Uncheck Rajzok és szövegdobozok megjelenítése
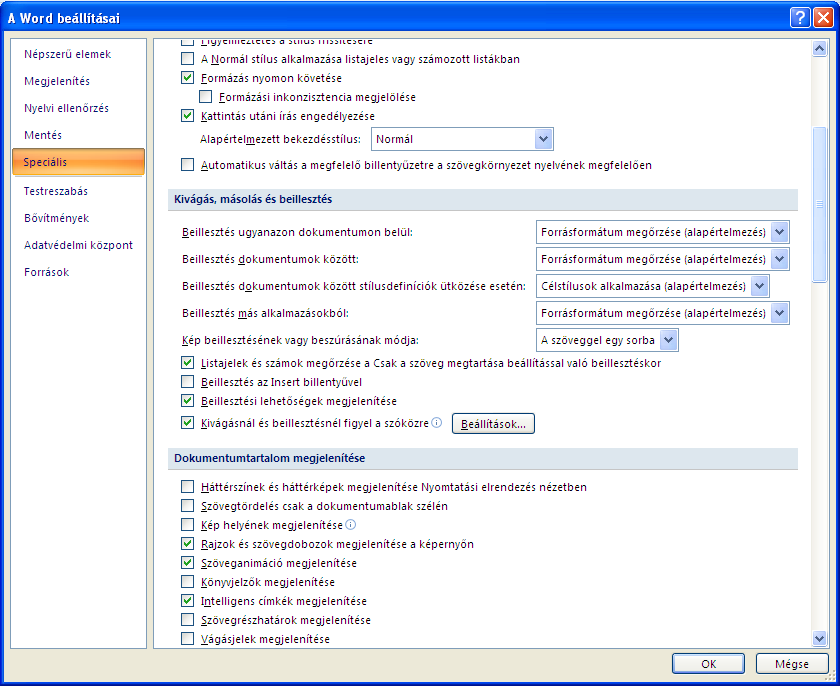Viewport: 840px width, 686px height. 188,544
